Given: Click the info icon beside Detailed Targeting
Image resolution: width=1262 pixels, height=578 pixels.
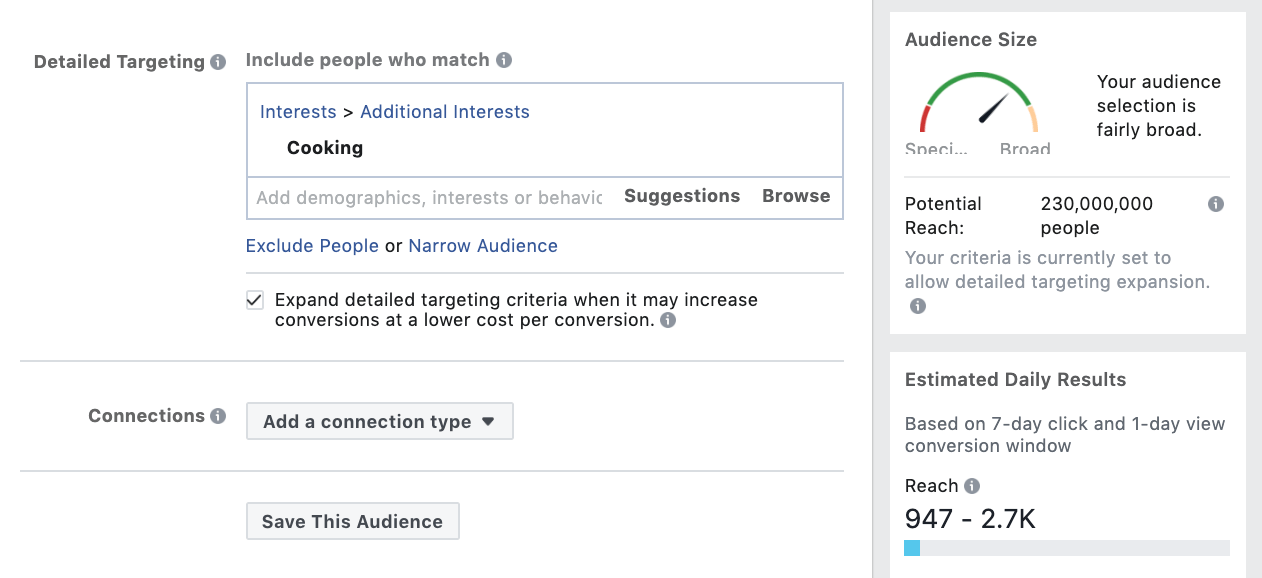Looking at the screenshot, I should click(218, 61).
